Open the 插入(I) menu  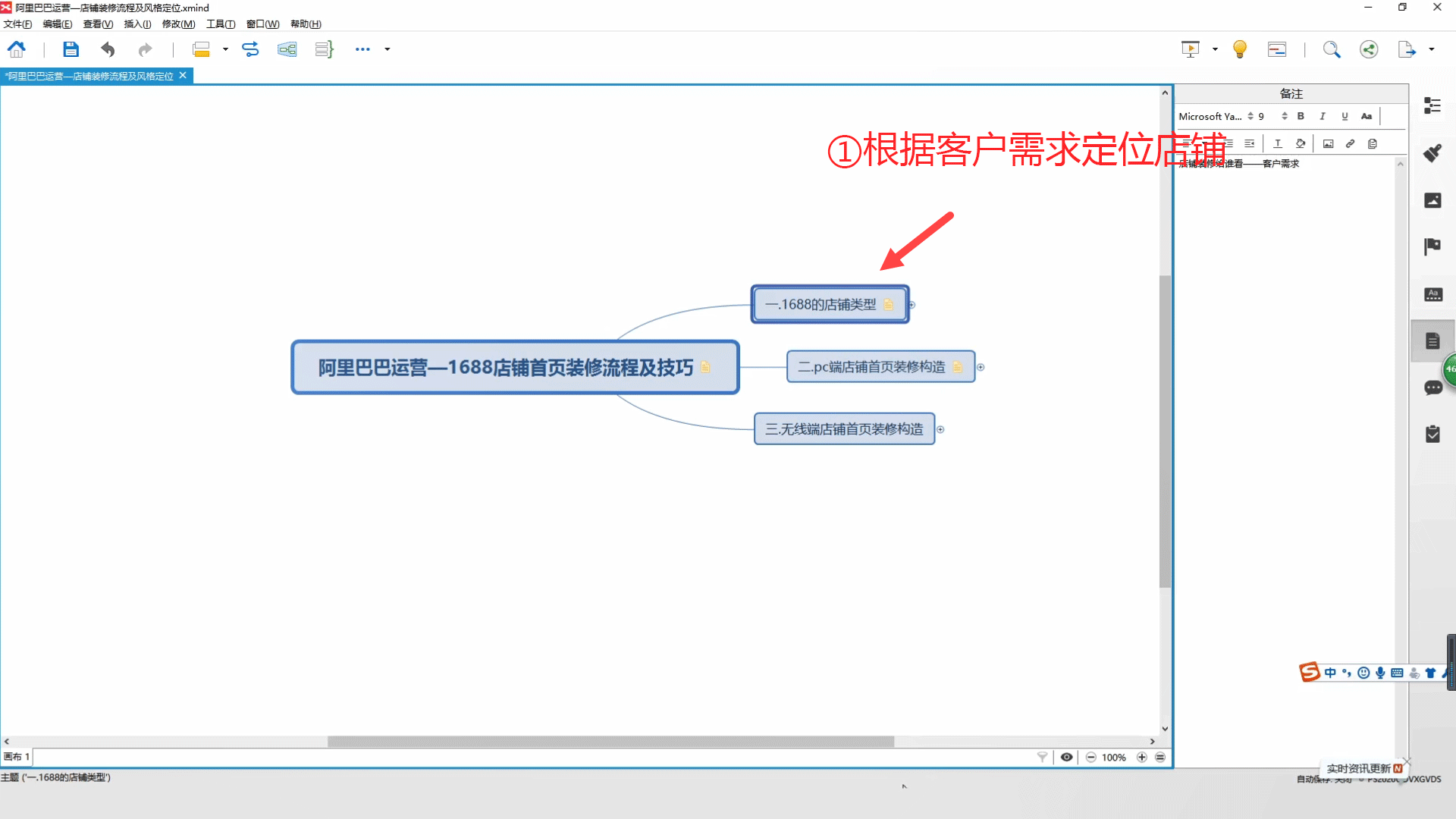click(137, 24)
